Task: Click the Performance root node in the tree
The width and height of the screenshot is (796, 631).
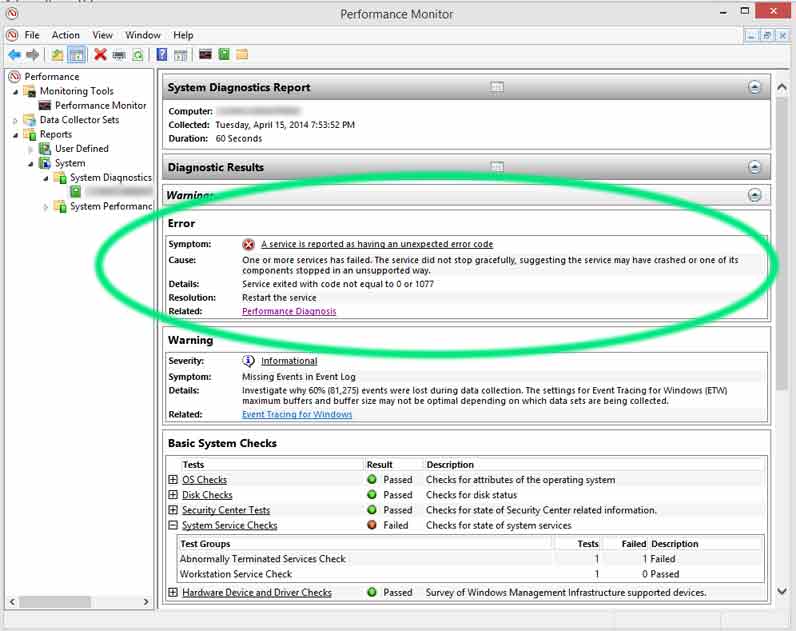Action: pyautogui.click(x=52, y=77)
